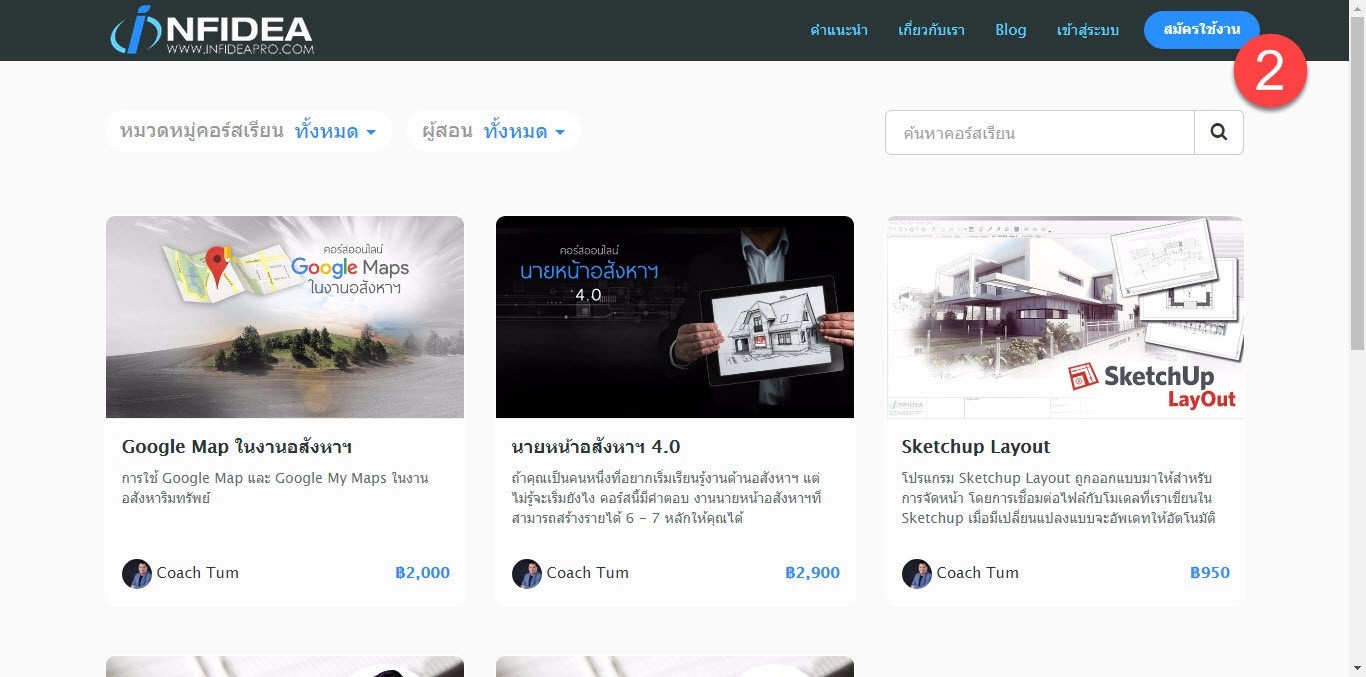1366x677 pixels.
Task: Click the นายหน้าอสังหาฯ 4.0 description text
Action: [668, 498]
